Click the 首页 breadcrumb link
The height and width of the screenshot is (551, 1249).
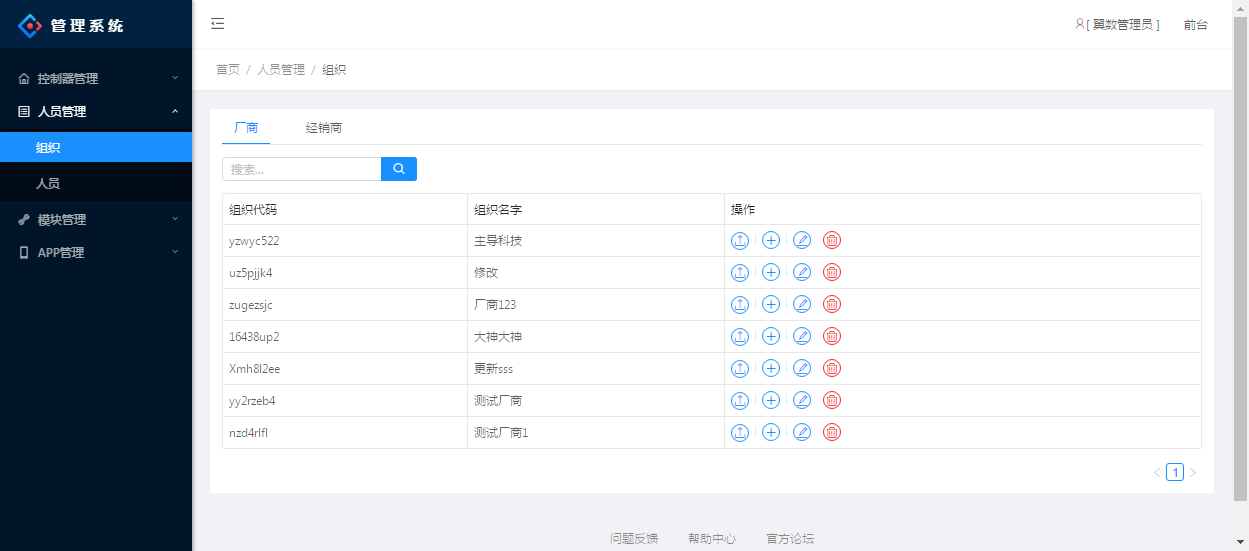tap(228, 70)
